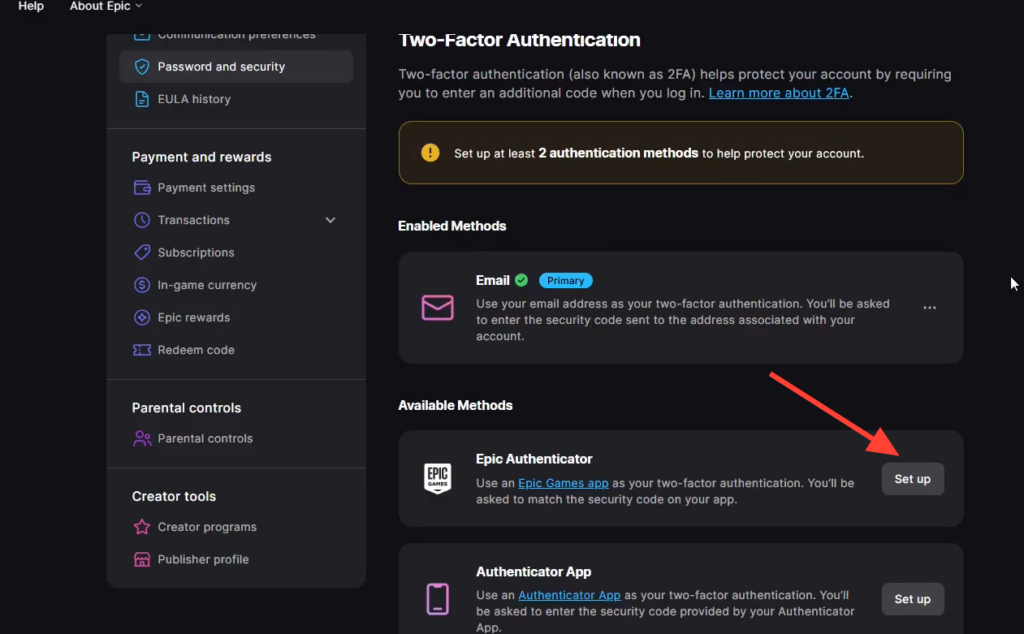
Task: Click the Transactions clock icon
Action: pyautogui.click(x=142, y=220)
